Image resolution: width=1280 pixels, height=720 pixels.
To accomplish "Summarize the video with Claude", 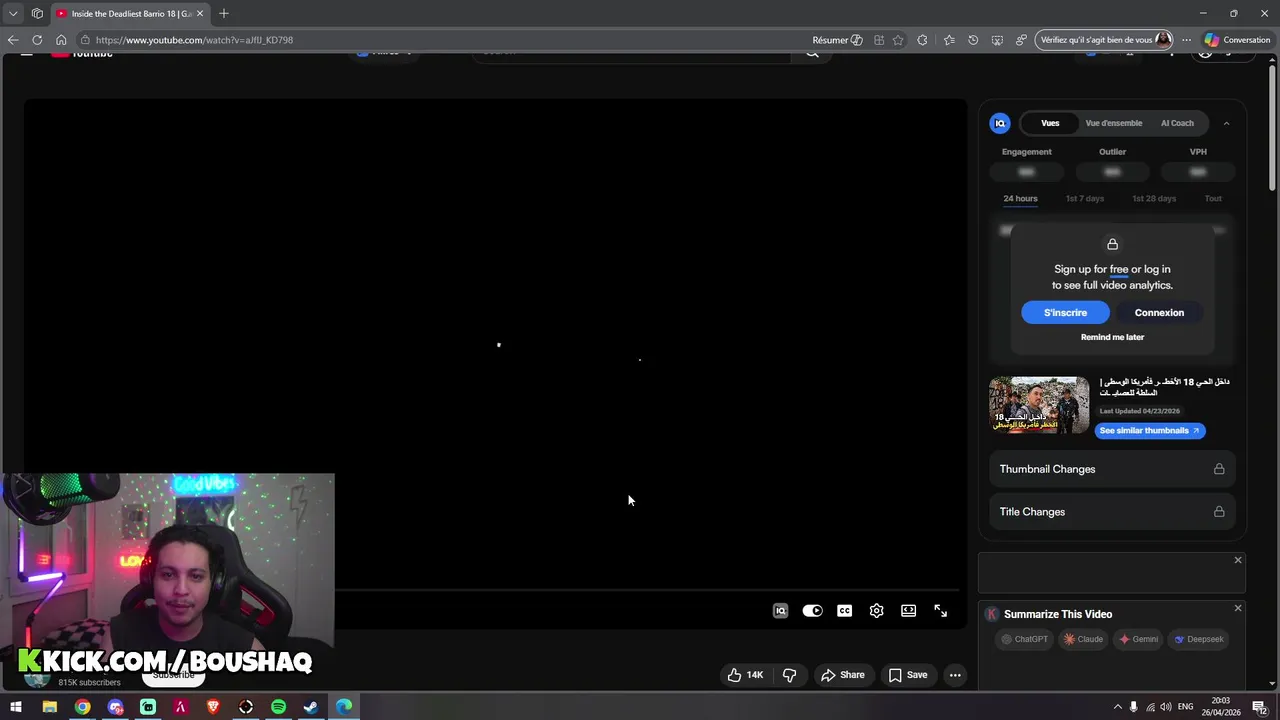I will pyautogui.click(x=1084, y=639).
